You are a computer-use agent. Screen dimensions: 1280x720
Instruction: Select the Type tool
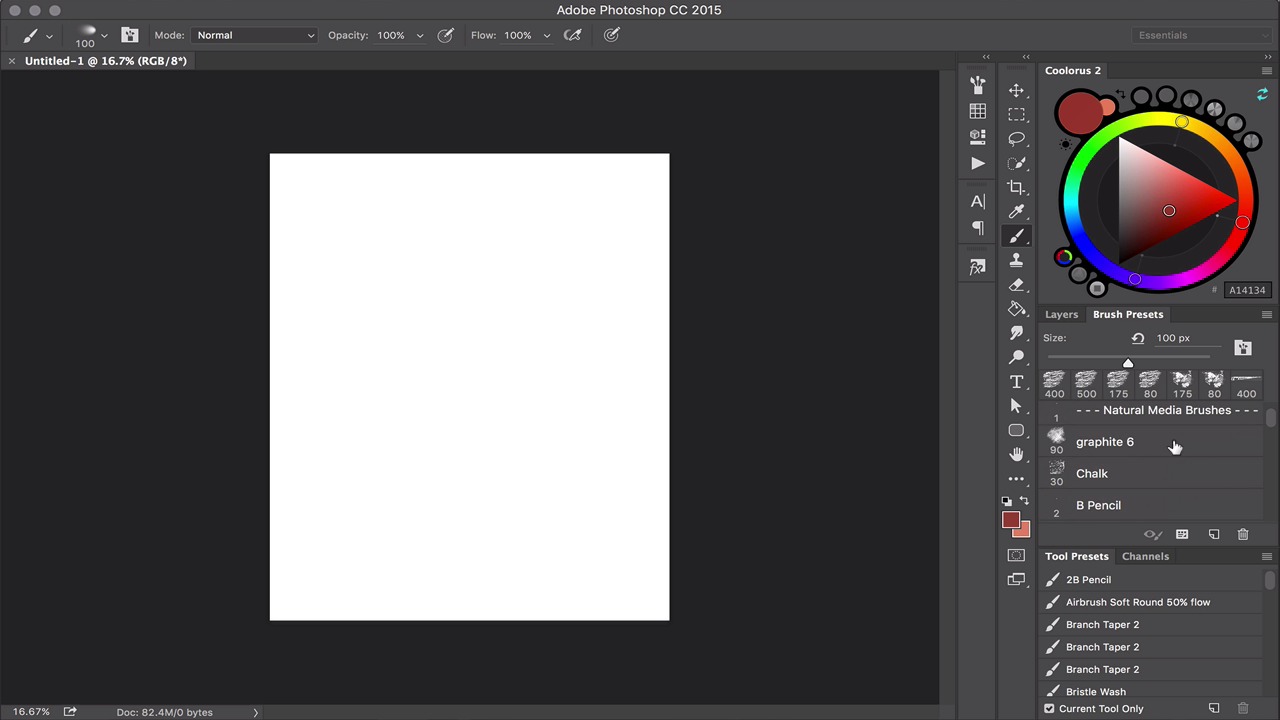[x=1016, y=382]
